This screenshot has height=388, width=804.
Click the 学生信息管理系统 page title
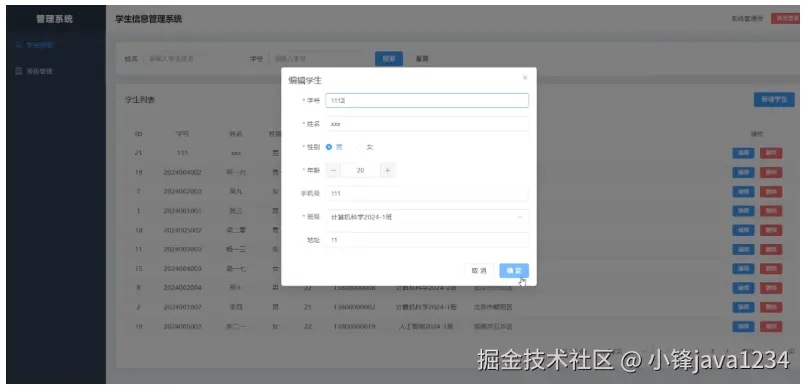point(149,19)
